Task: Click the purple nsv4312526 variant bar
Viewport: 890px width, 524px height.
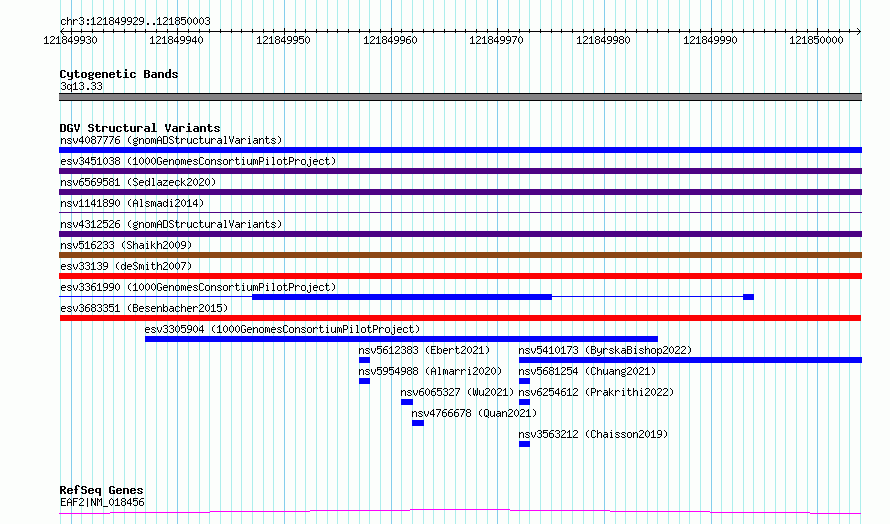Action: click(x=460, y=234)
